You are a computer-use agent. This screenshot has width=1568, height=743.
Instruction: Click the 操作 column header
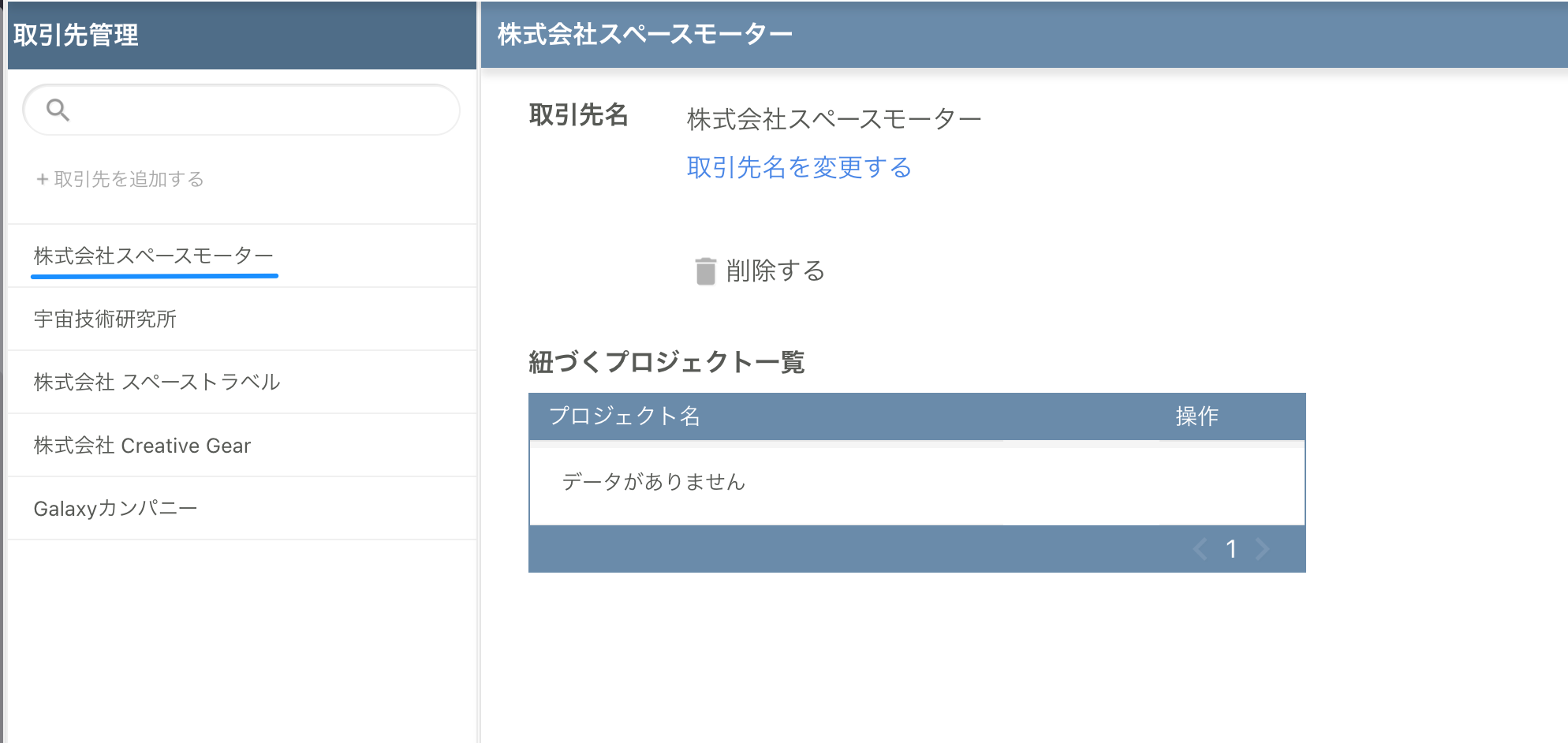[x=1198, y=416]
